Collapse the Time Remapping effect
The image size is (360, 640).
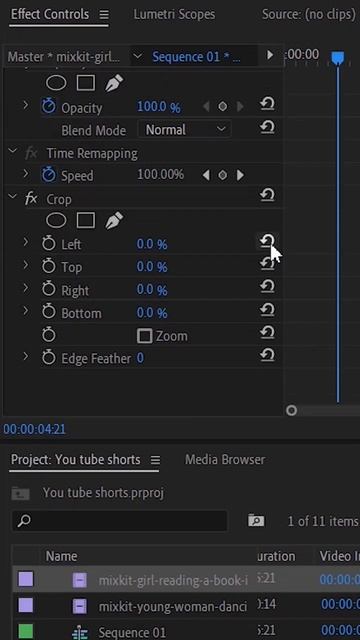tap(13, 151)
